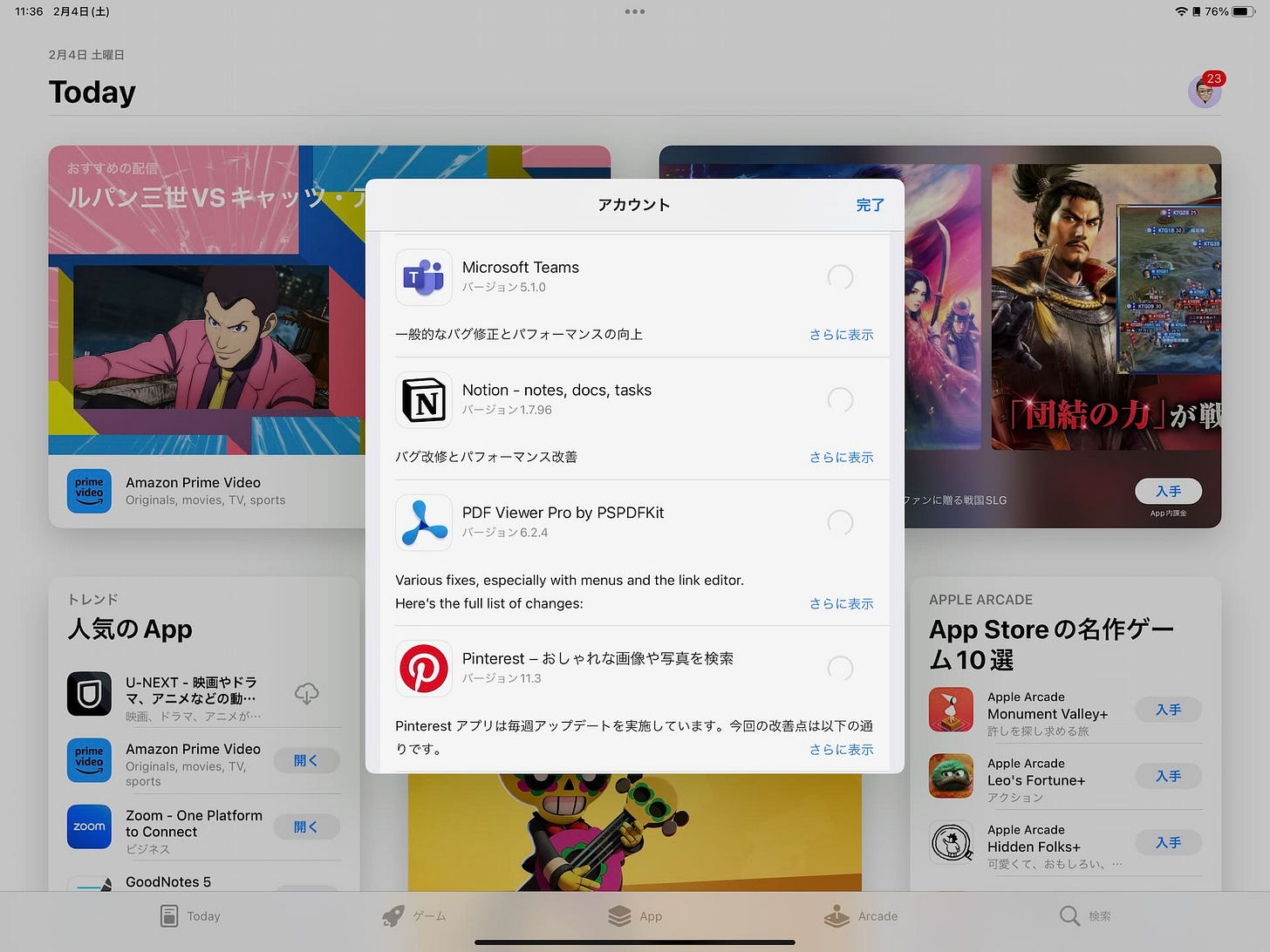Tap the Hidden Folks+ icon
Image resolution: width=1270 pixels, height=952 pixels.
coord(951,843)
